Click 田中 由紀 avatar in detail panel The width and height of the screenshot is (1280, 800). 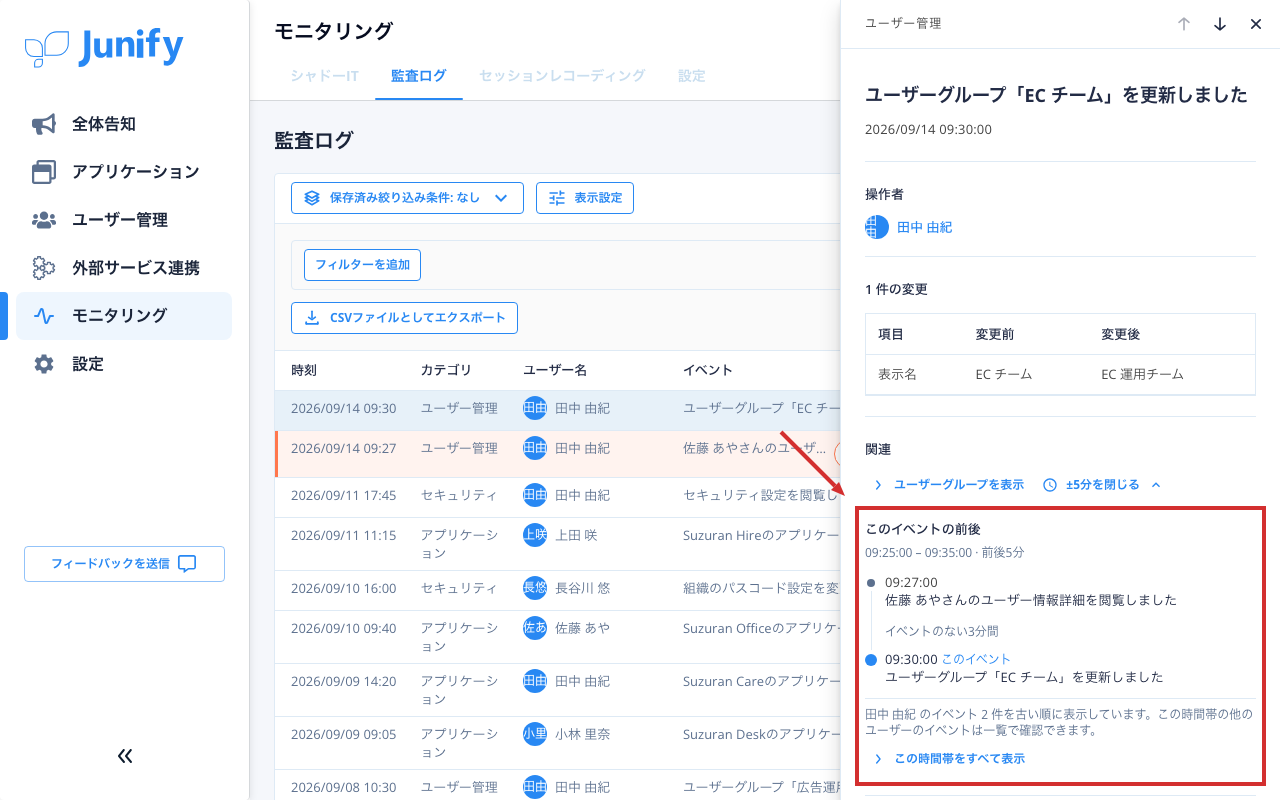click(x=877, y=227)
